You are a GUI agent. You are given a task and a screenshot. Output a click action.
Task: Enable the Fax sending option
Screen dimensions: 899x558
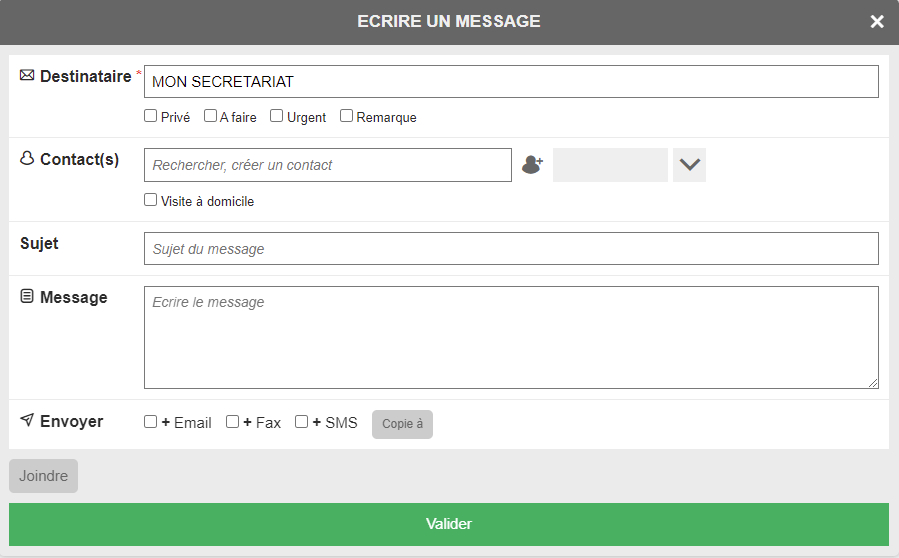point(232,422)
